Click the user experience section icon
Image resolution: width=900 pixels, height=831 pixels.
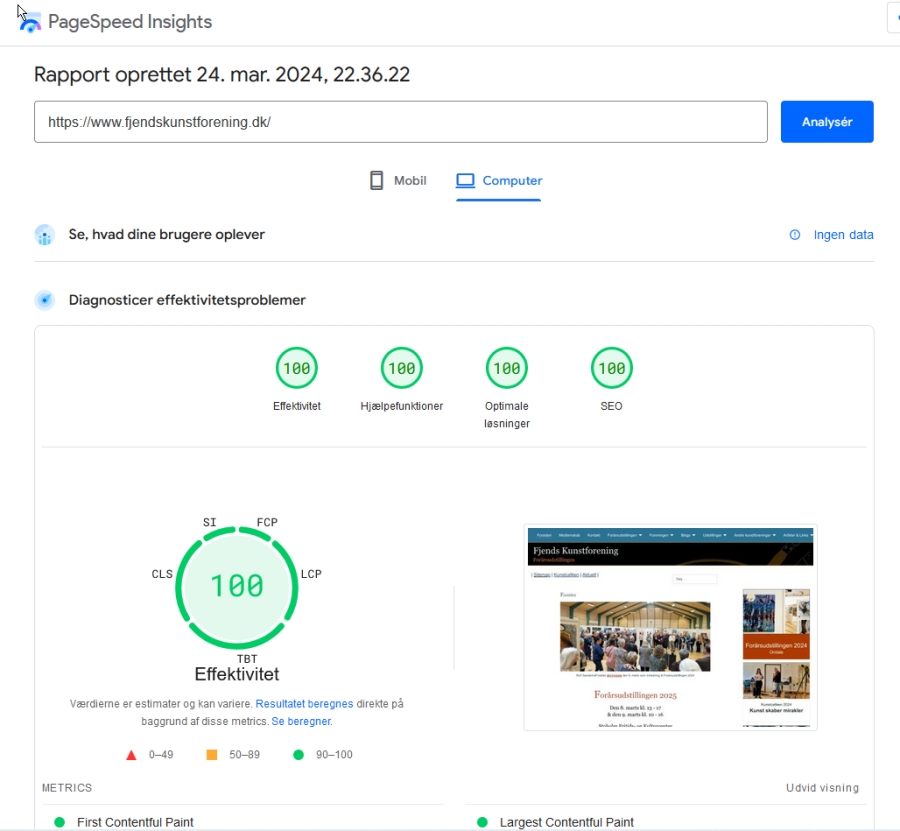tap(44, 235)
